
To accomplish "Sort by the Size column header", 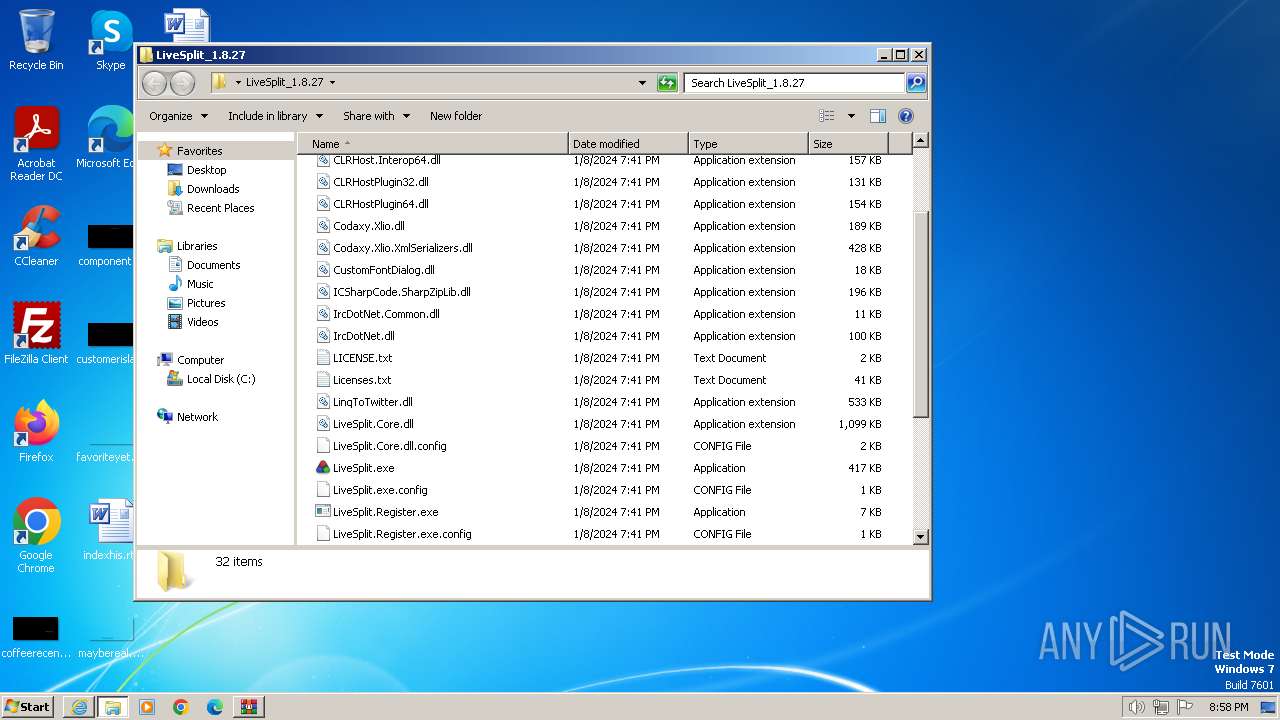I will [848, 144].
